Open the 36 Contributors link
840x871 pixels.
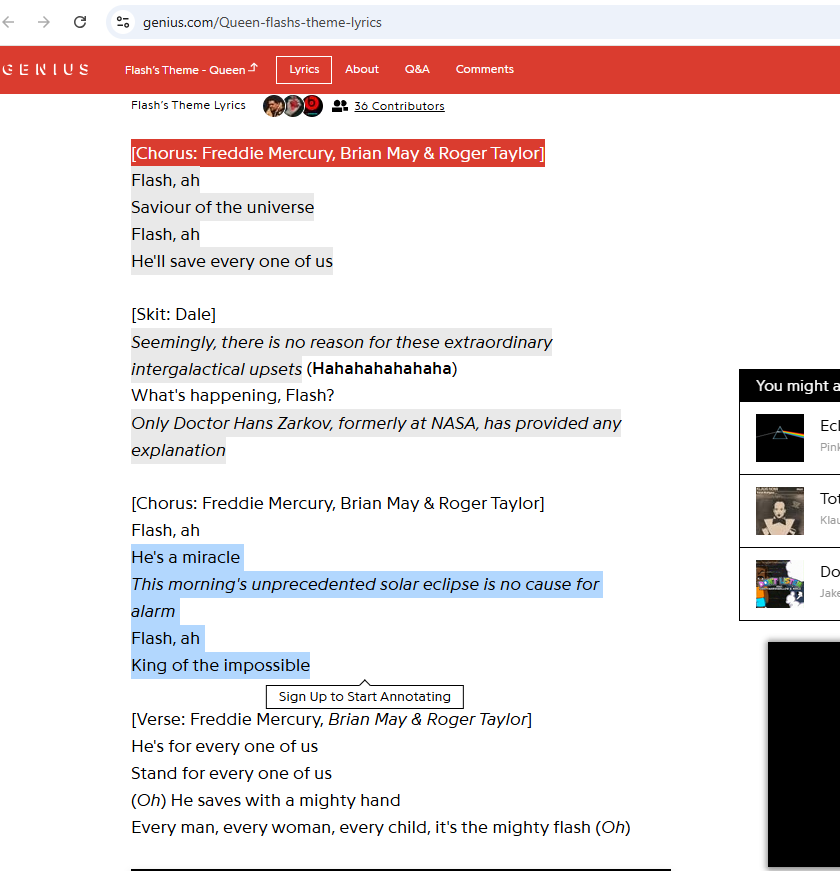(399, 106)
